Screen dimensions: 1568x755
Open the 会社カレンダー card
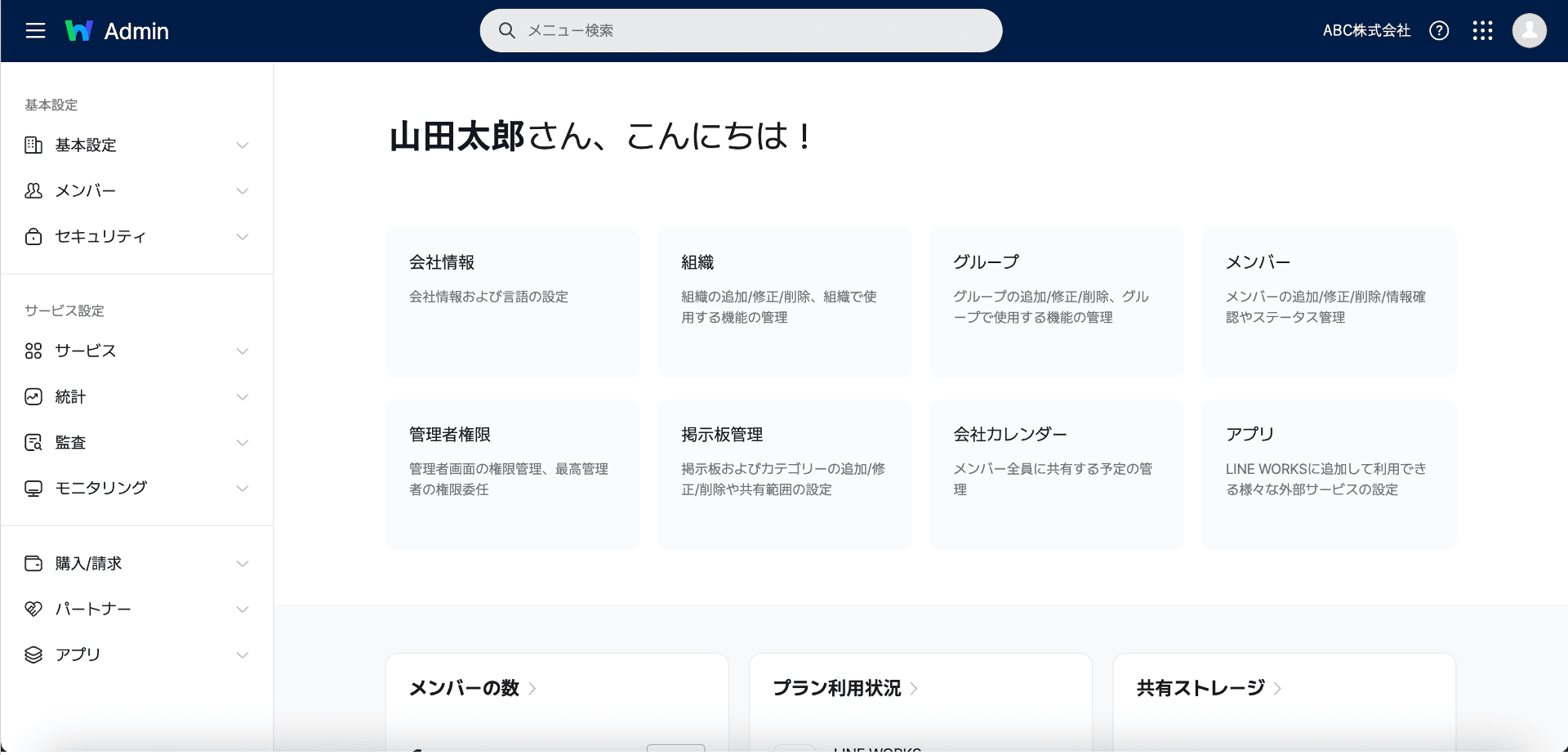(1056, 474)
